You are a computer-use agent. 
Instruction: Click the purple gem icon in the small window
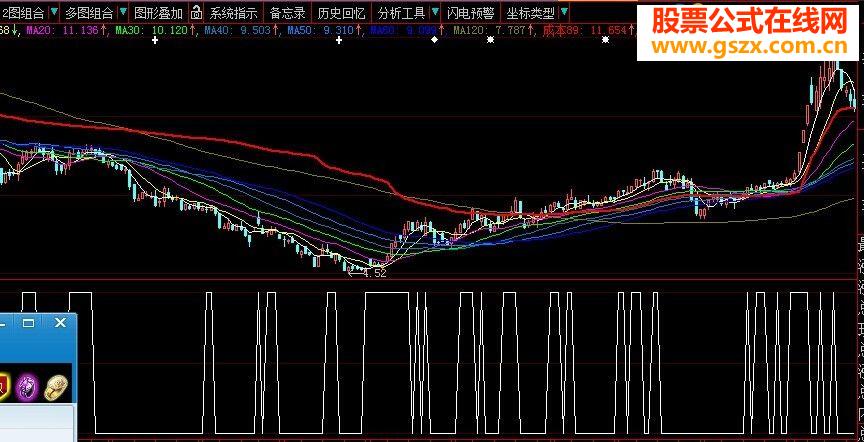27,385
